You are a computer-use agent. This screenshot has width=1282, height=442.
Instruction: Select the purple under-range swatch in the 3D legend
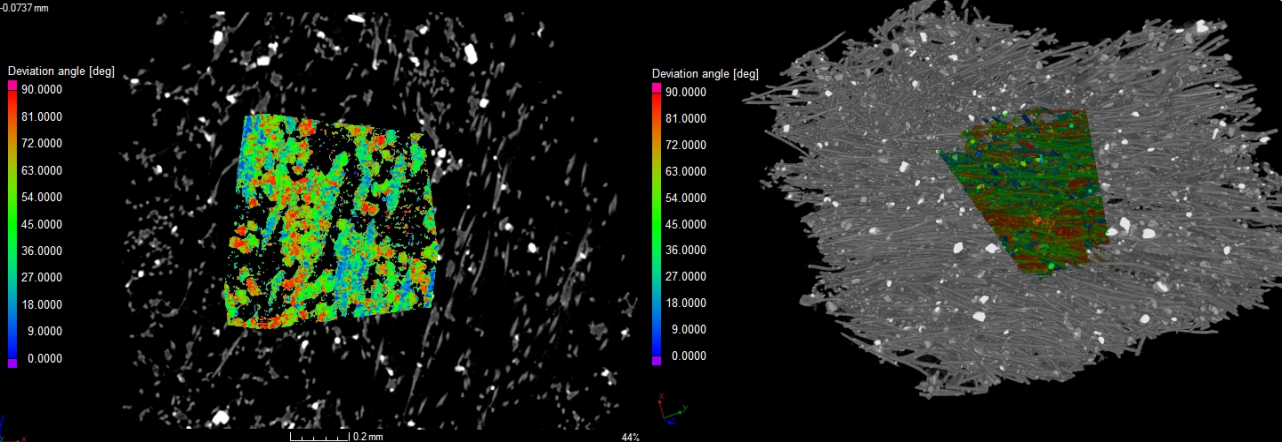tap(656, 363)
